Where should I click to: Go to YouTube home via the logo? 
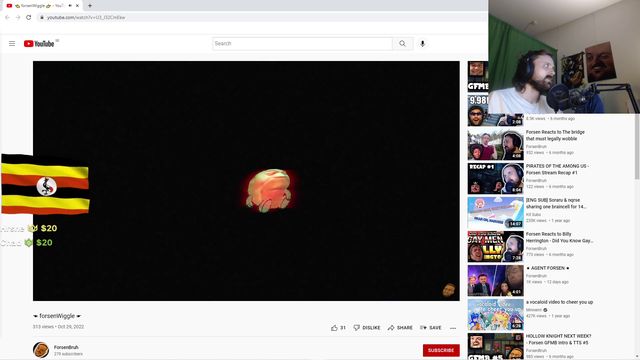39,44
